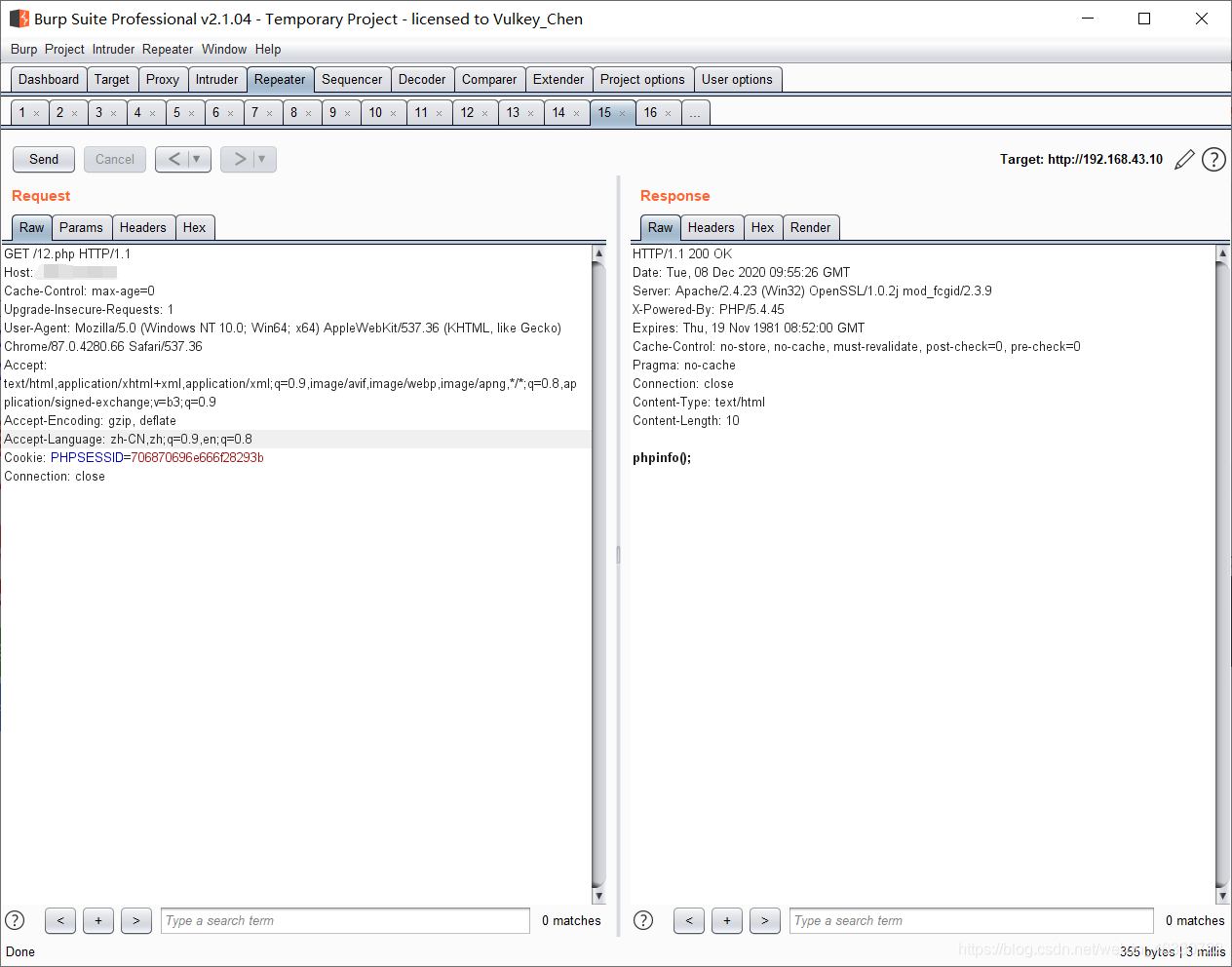This screenshot has height=967, width=1232.
Task: Click the PHPSESSID cookie name
Action: [88, 458]
